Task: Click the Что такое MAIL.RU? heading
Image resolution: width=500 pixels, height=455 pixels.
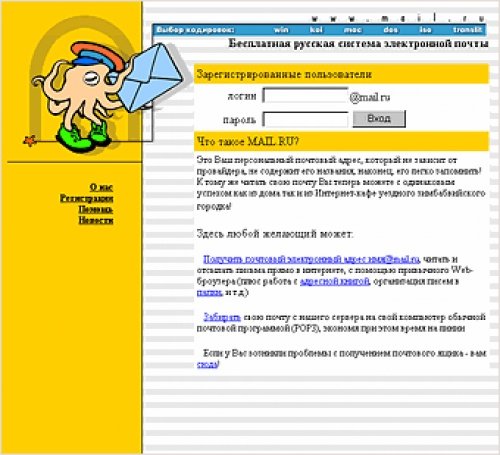Action: [x=247, y=141]
